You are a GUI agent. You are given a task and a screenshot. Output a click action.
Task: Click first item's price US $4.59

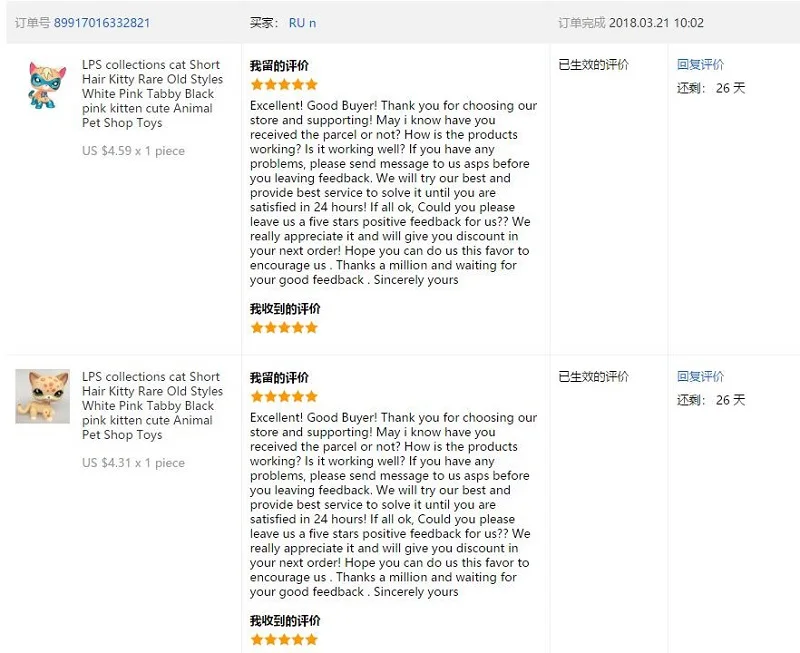coord(107,151)
